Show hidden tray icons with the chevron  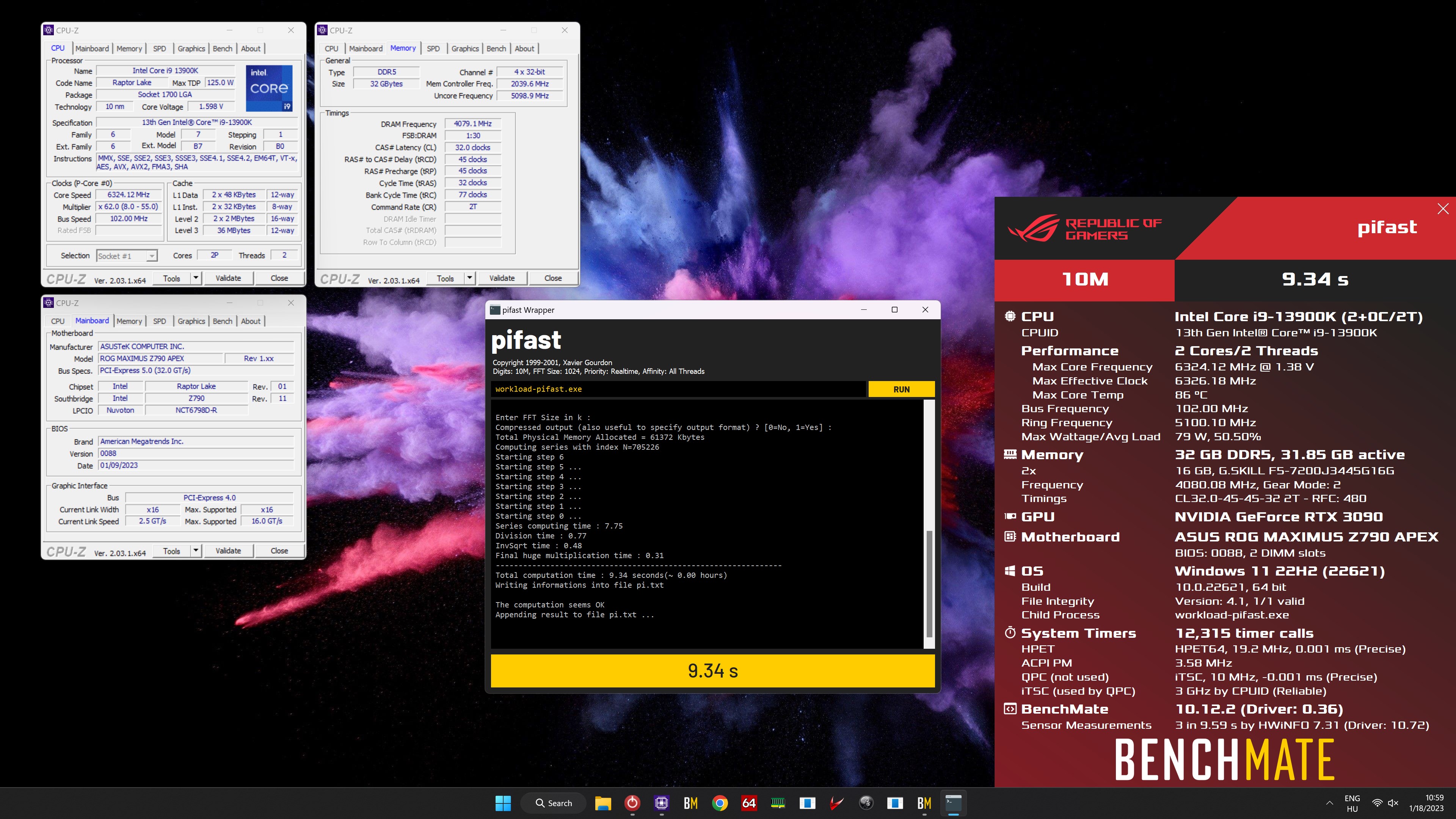1329,803
